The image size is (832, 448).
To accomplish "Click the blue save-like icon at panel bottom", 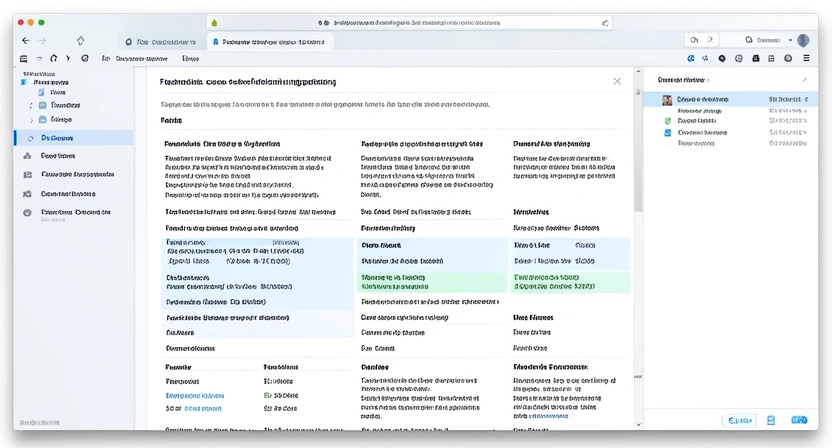I will [771, 420].
